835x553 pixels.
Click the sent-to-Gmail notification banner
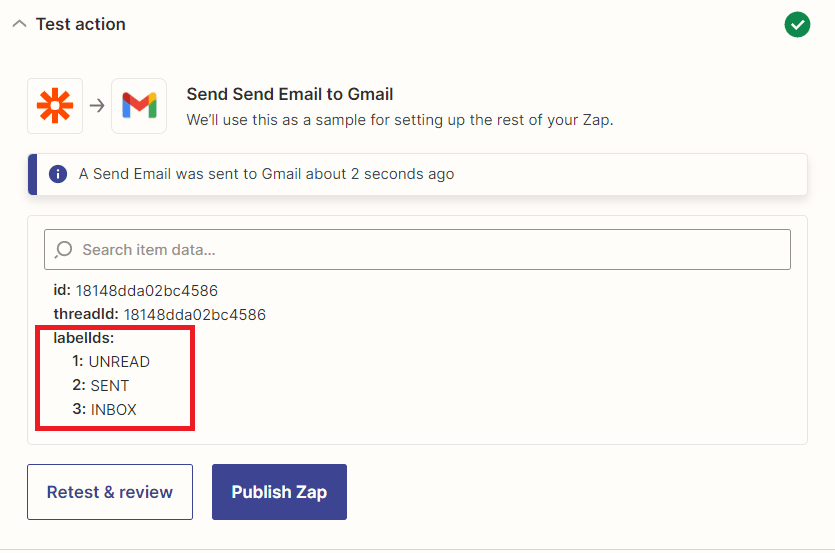pyautogui.click(x=420, y=174)
